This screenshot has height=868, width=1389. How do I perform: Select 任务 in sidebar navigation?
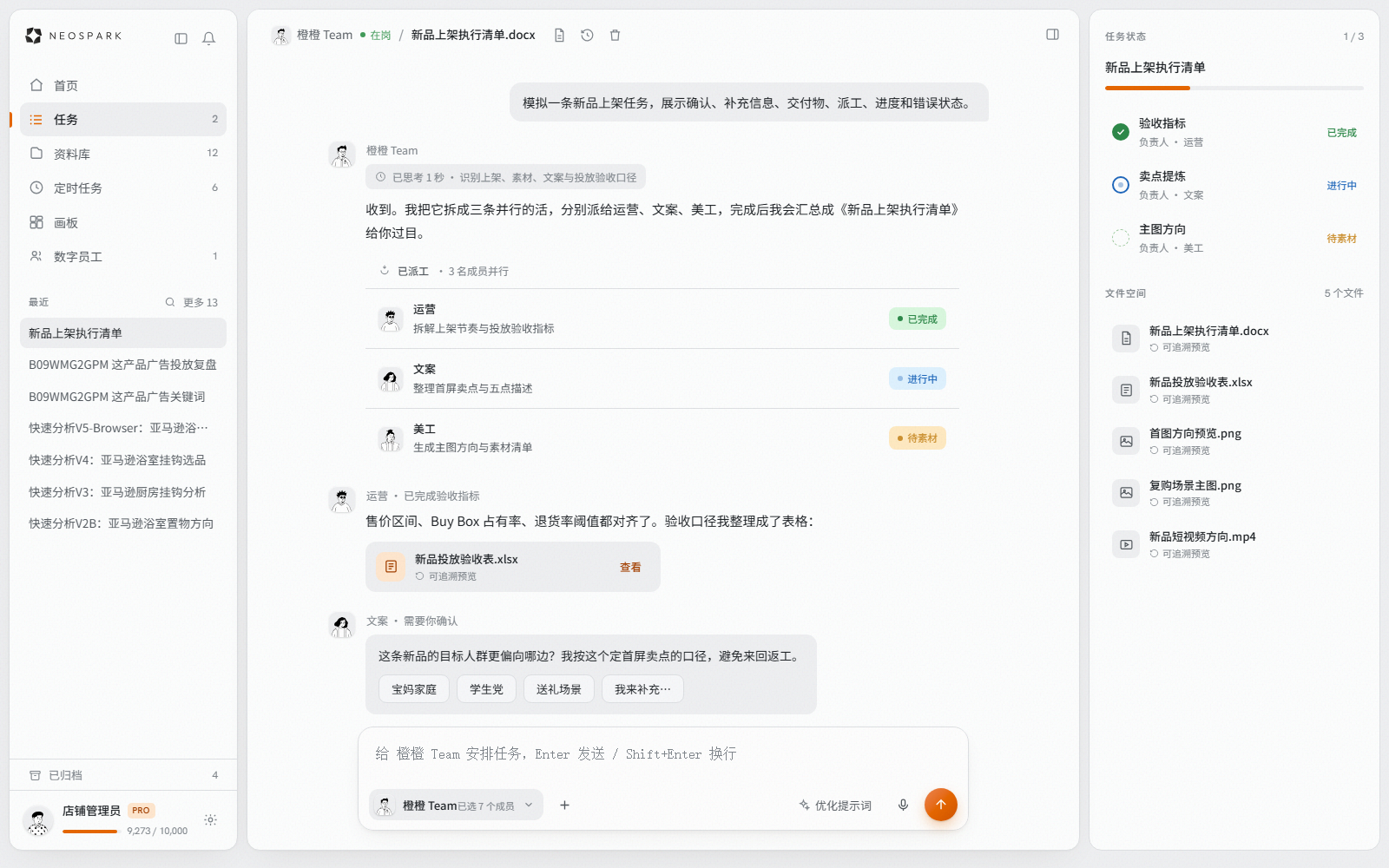coord(123,119)
